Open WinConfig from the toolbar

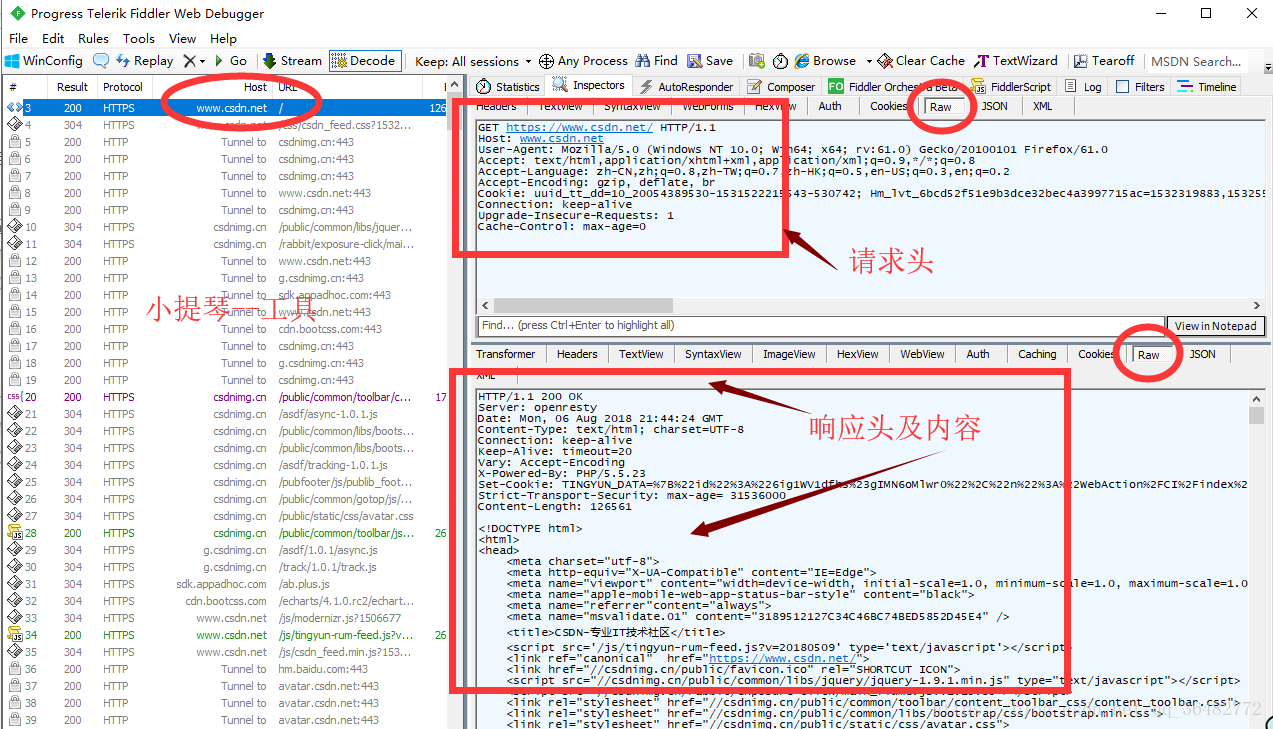coord(45,61)
